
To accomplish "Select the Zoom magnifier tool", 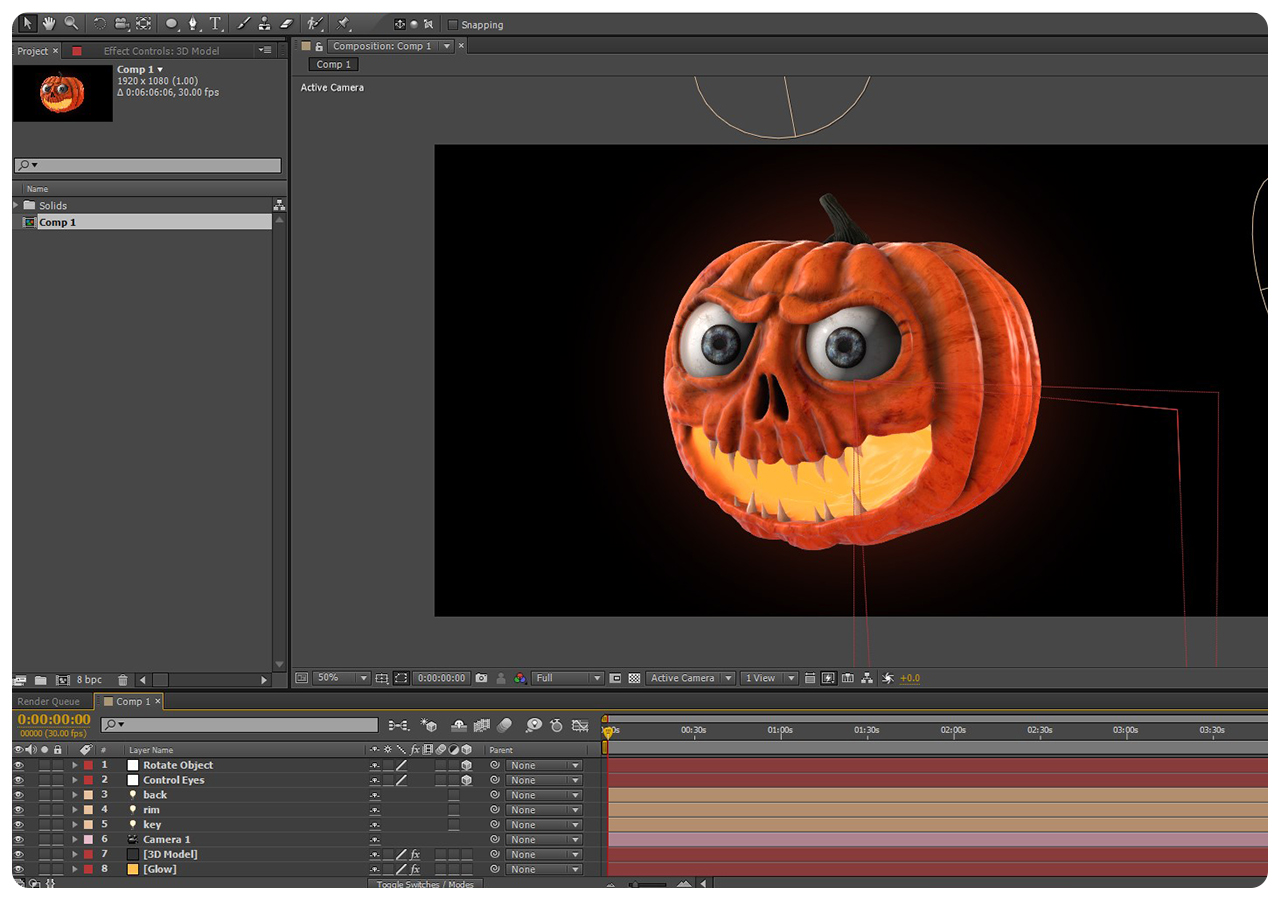I will point(71,23).
